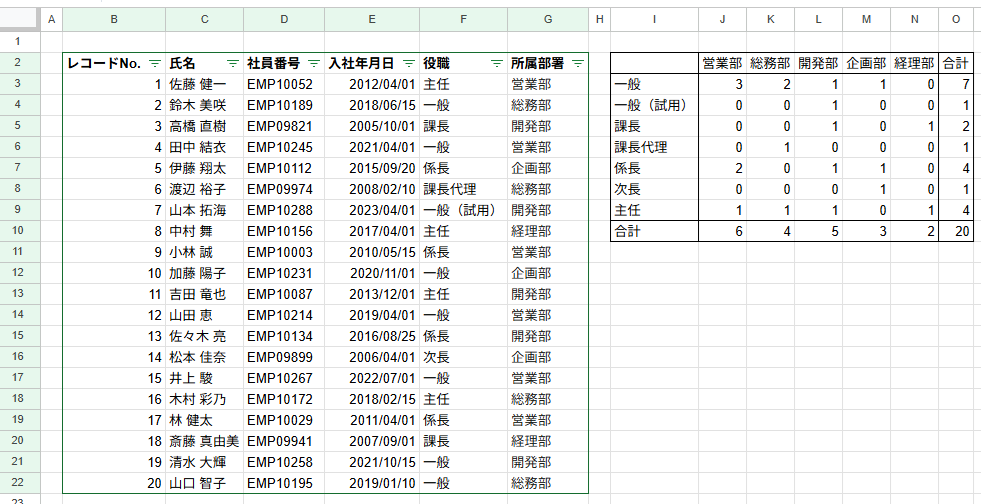Click the 営業部 summary table header

click(x=722, y=63)
